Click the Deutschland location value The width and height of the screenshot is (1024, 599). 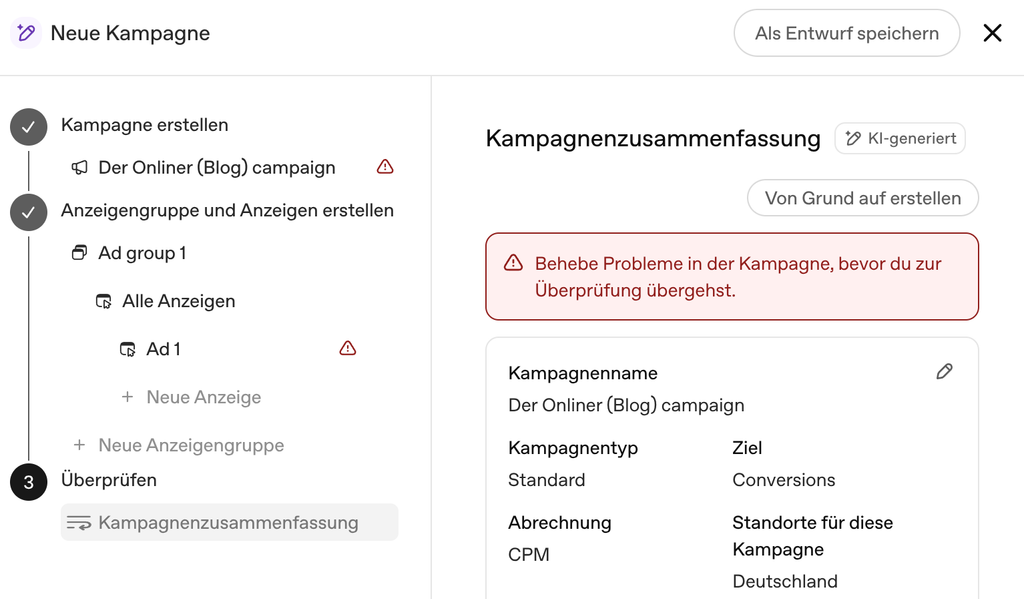tap(785, 581)
